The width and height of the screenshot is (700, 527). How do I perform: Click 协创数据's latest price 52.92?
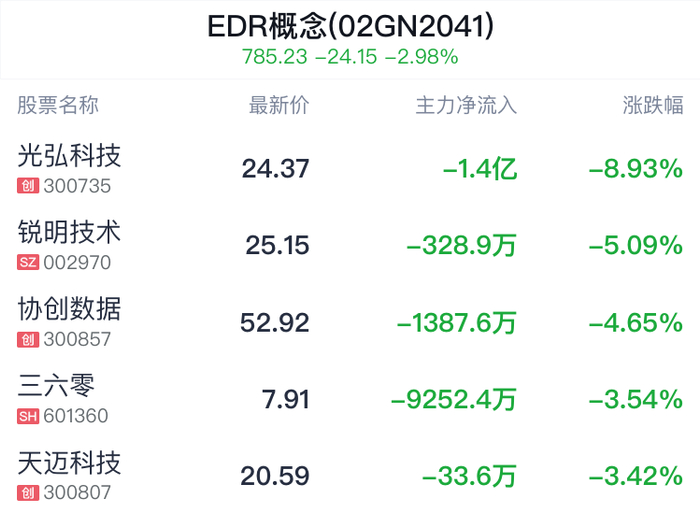275,323
